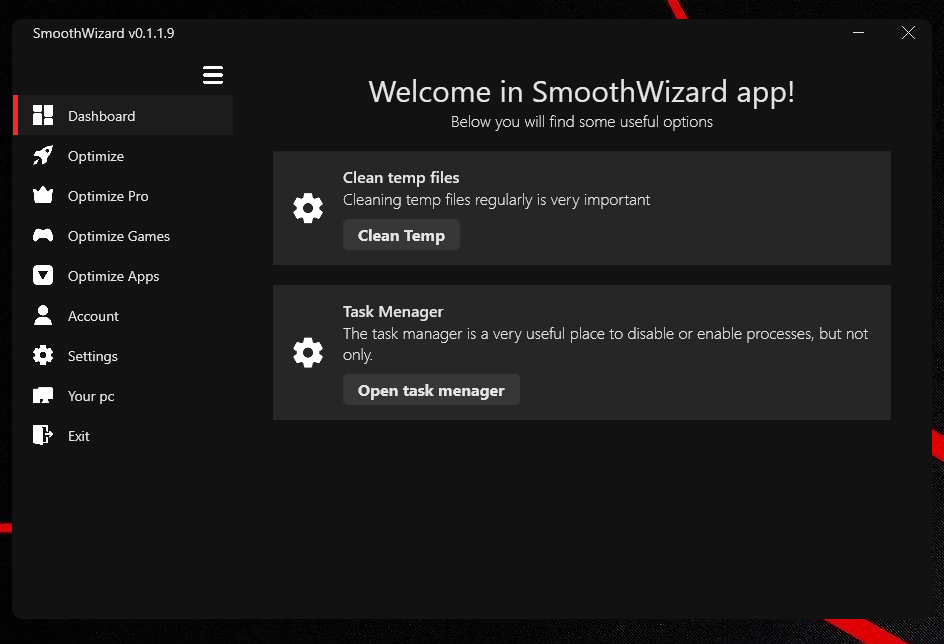Select Optimize Games in sidebar

[x=123, y=235]
